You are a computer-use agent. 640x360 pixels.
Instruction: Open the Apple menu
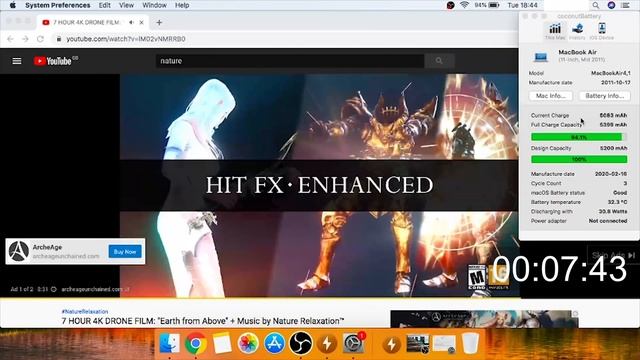(x=13, y=5)
